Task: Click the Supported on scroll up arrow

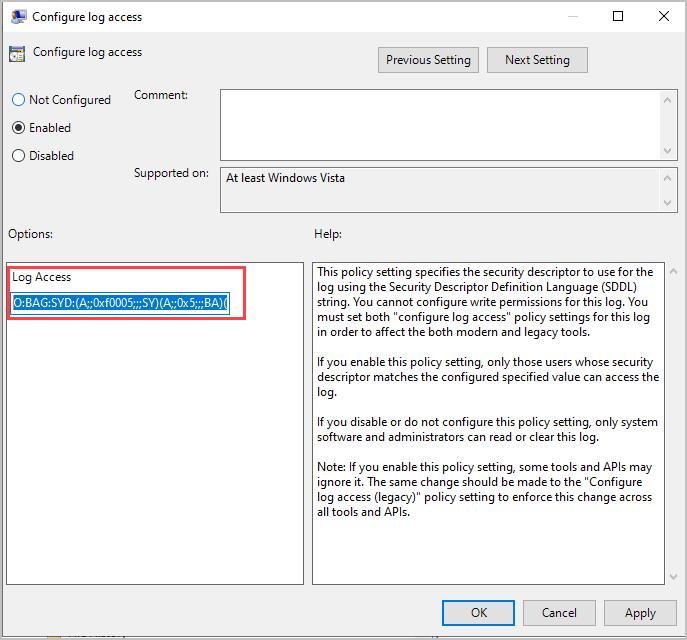Action: (668, 177)
